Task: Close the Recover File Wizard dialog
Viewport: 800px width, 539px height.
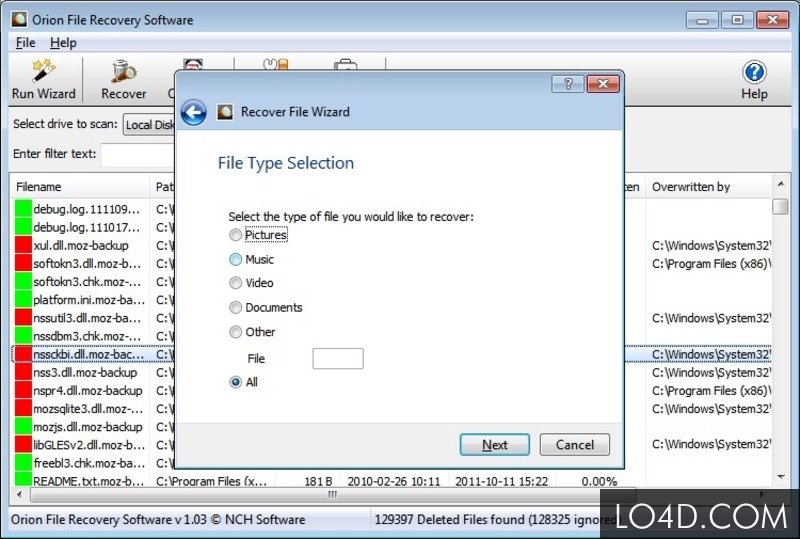Action: click(603, 84)
